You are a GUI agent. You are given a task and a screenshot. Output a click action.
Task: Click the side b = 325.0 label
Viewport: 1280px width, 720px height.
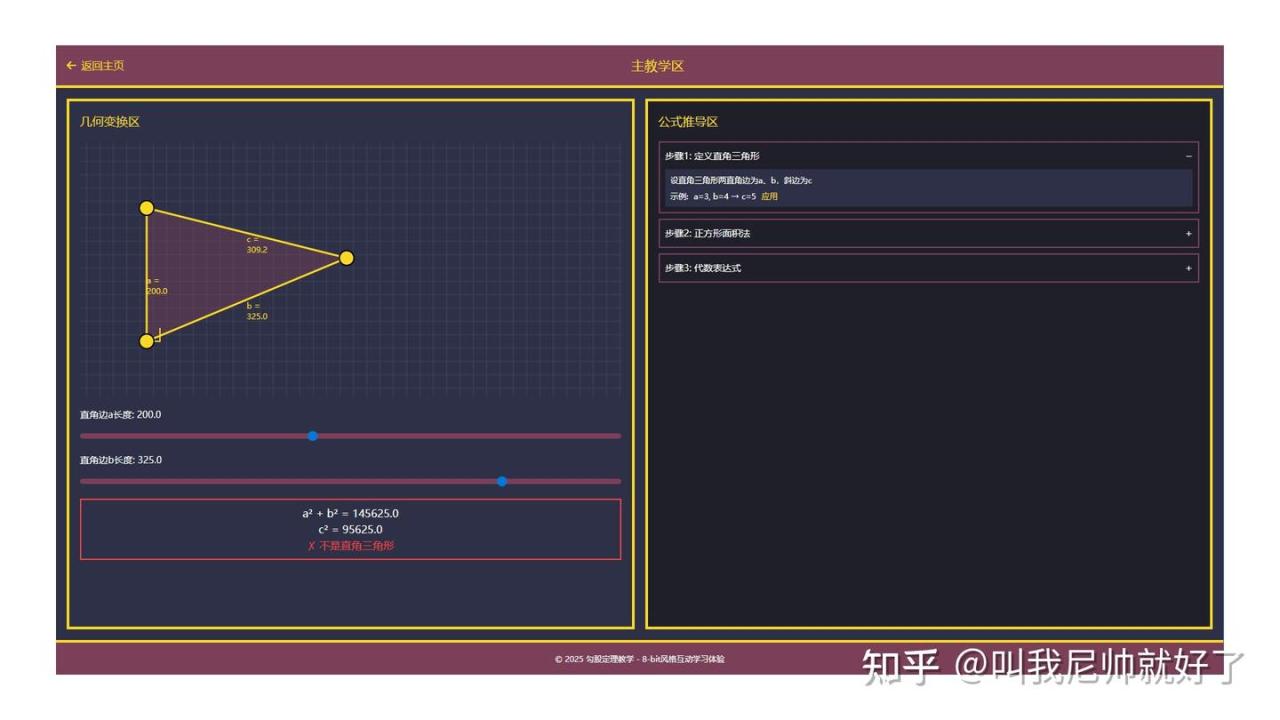click(x=256, y=311)
